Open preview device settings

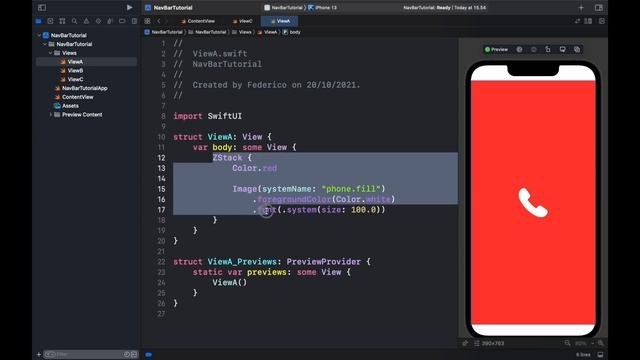coord(562,49)
